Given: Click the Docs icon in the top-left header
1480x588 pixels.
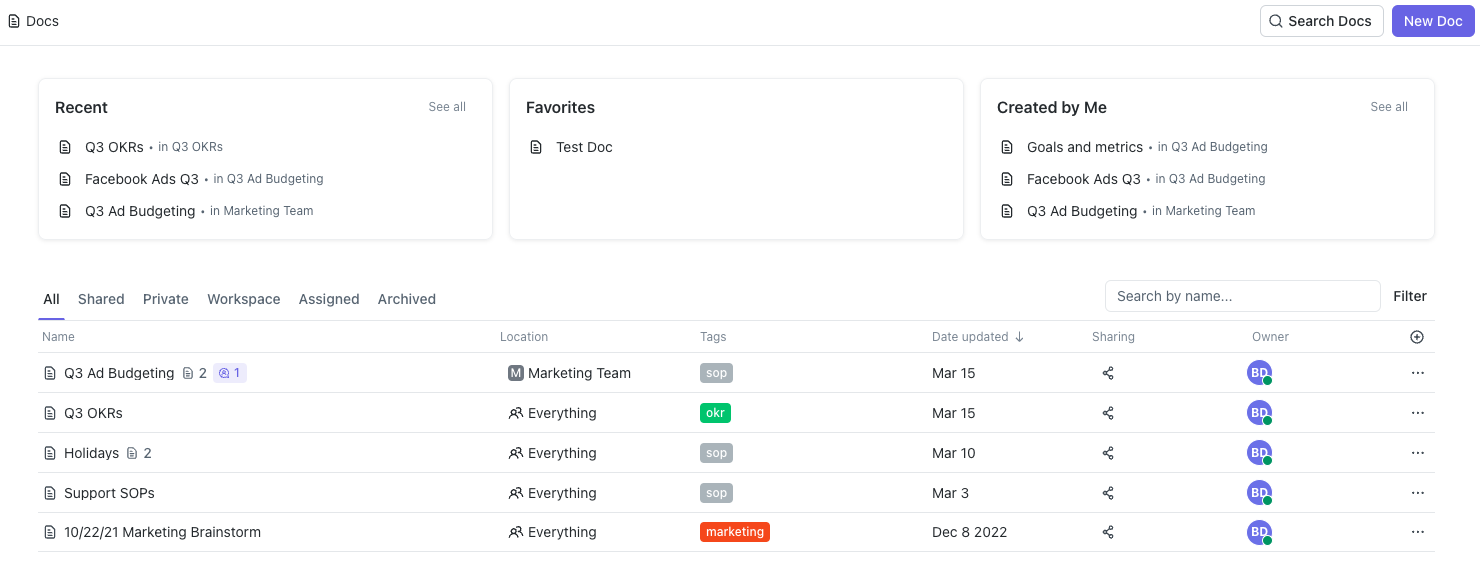Looking at the screenshot, I should click(x=15, y=20).
